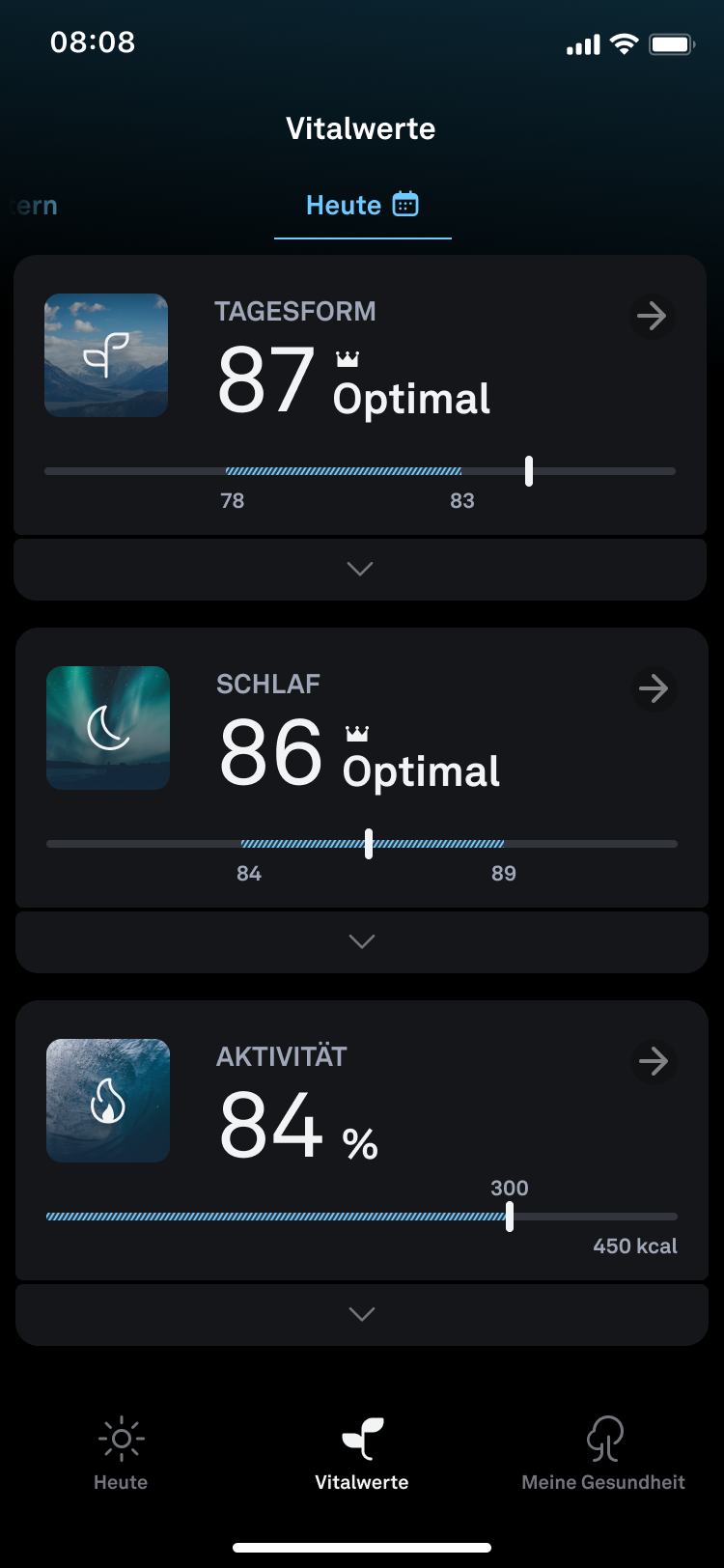The height and width of the screenshot is (1568, 724).
Task: Tap the tree icon for Meine Gesundheit
Action: coord(604,1439)
